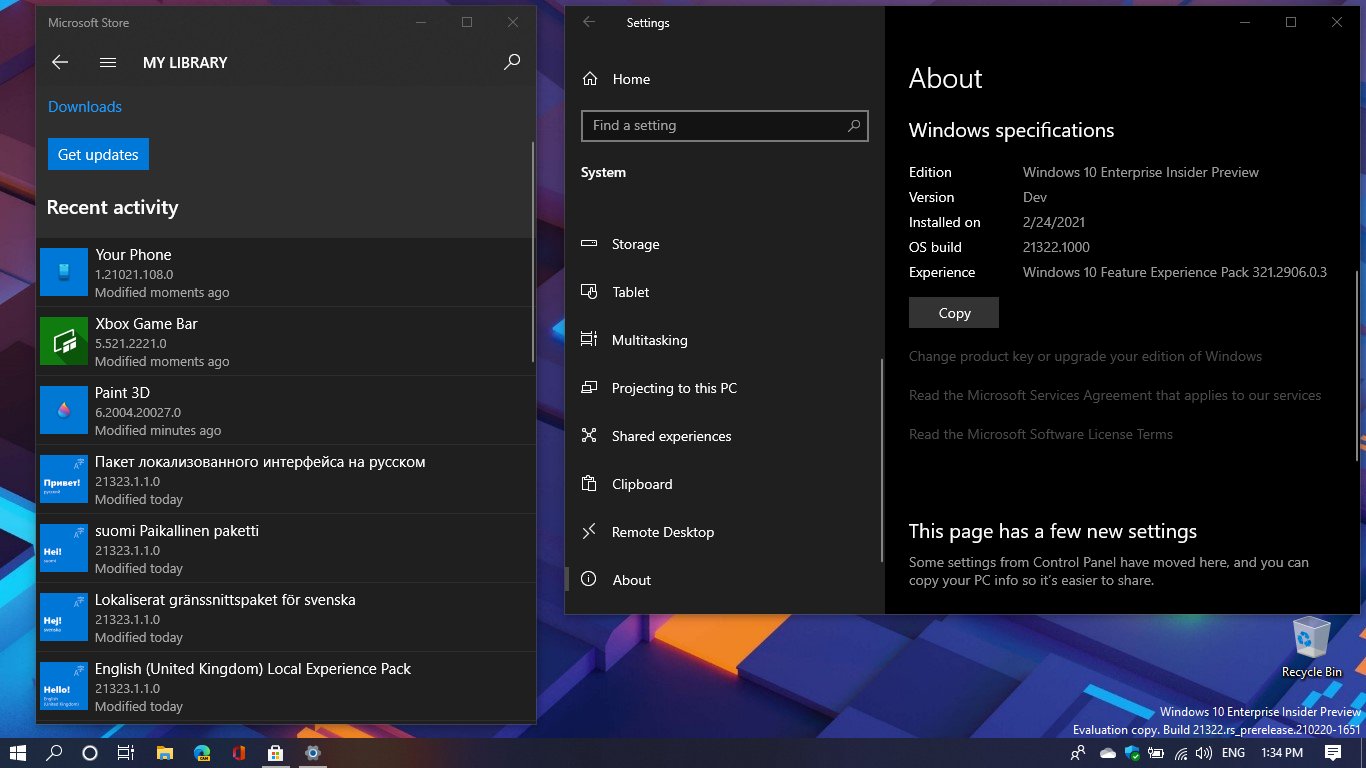This screenshot has height=768, width=1366.
Task: Click the Installed on date 2/24/2021
Action: [x=1054, y=222]
